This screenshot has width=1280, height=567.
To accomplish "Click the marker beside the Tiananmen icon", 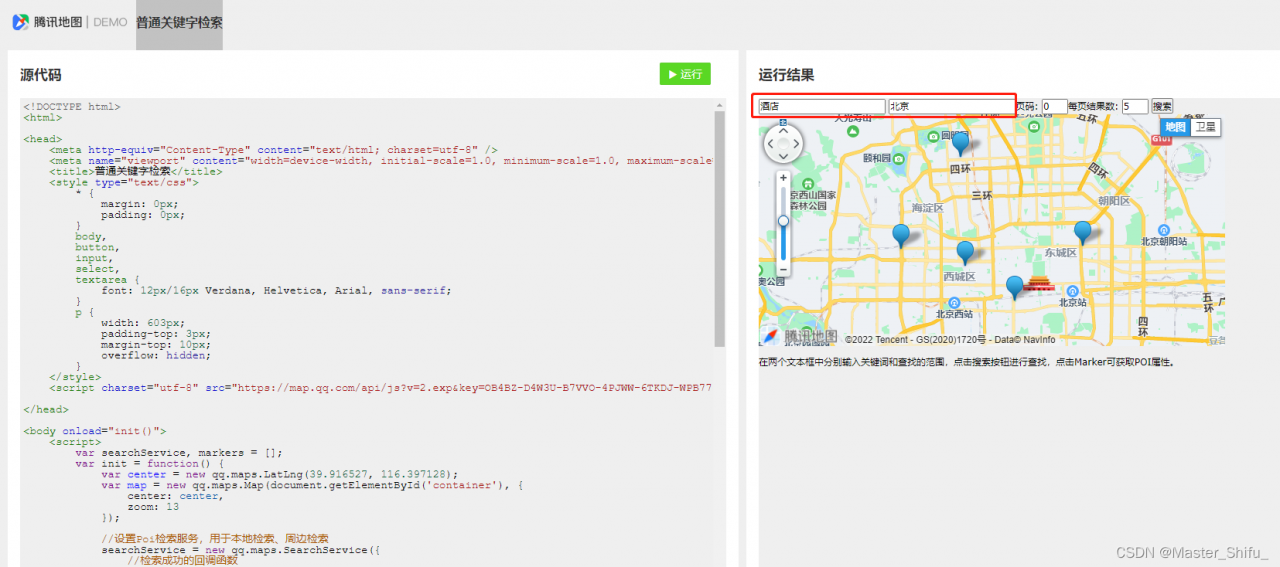I will tap(1015, 288).
